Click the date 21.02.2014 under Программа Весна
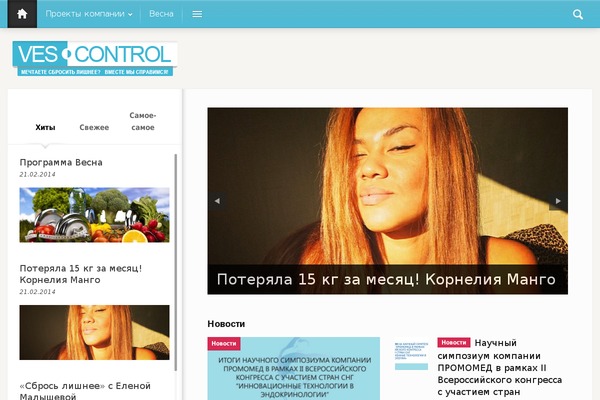The height and width of the screenshot is (400, 600). coord(38,174)
